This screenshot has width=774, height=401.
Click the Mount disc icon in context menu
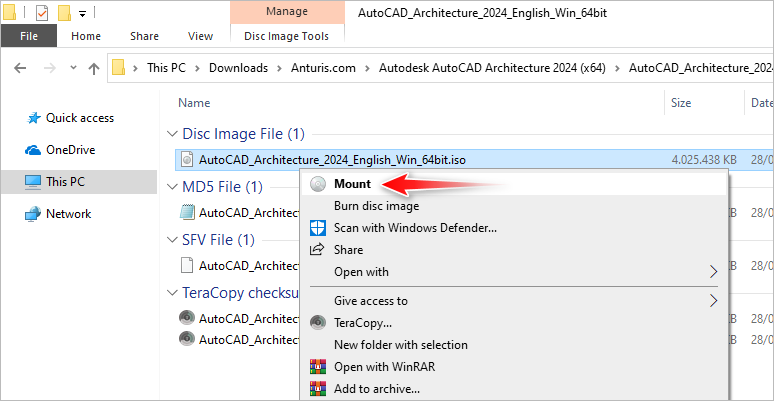(x=318, y=184)
